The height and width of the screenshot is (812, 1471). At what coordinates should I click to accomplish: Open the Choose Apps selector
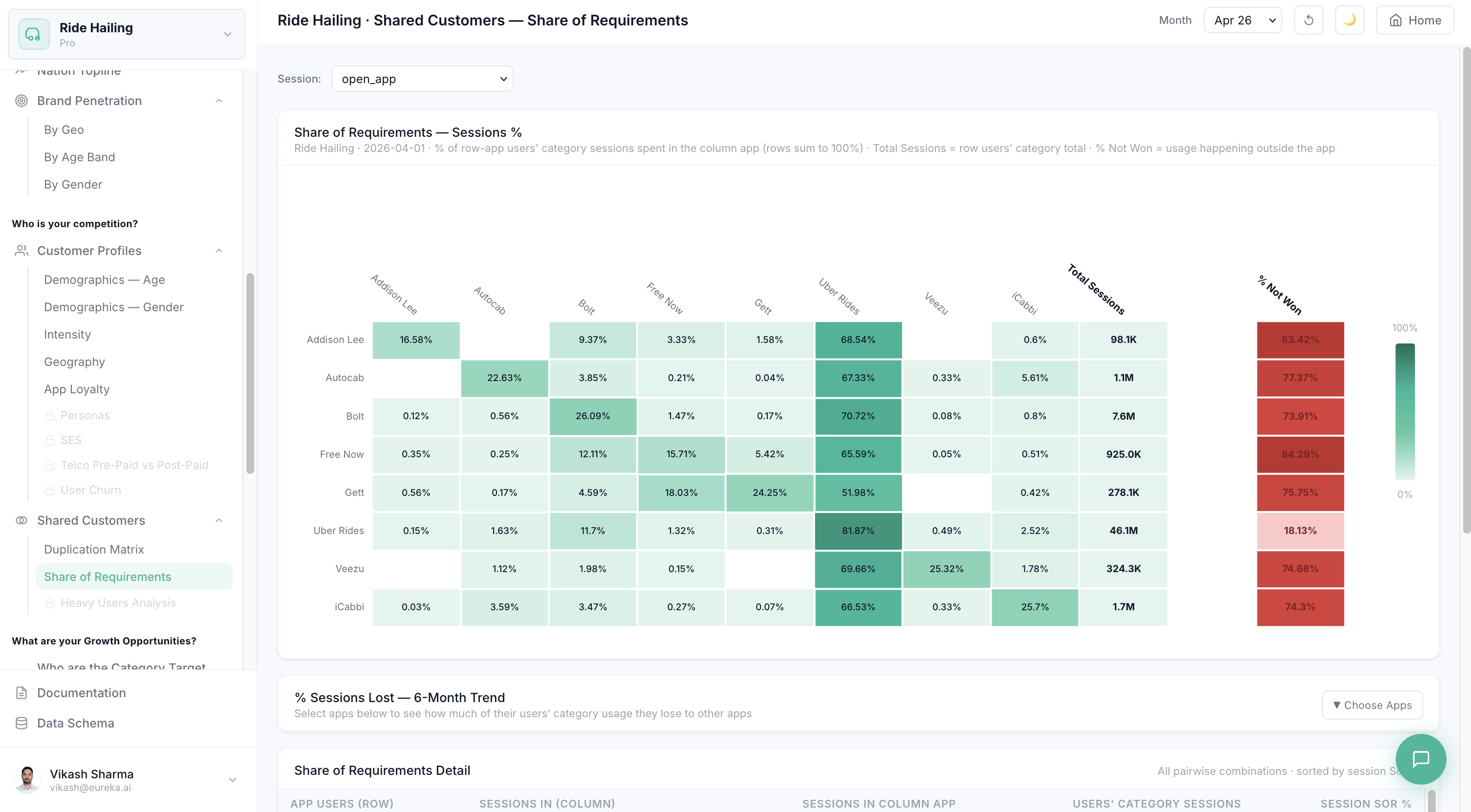point(1372,705)
